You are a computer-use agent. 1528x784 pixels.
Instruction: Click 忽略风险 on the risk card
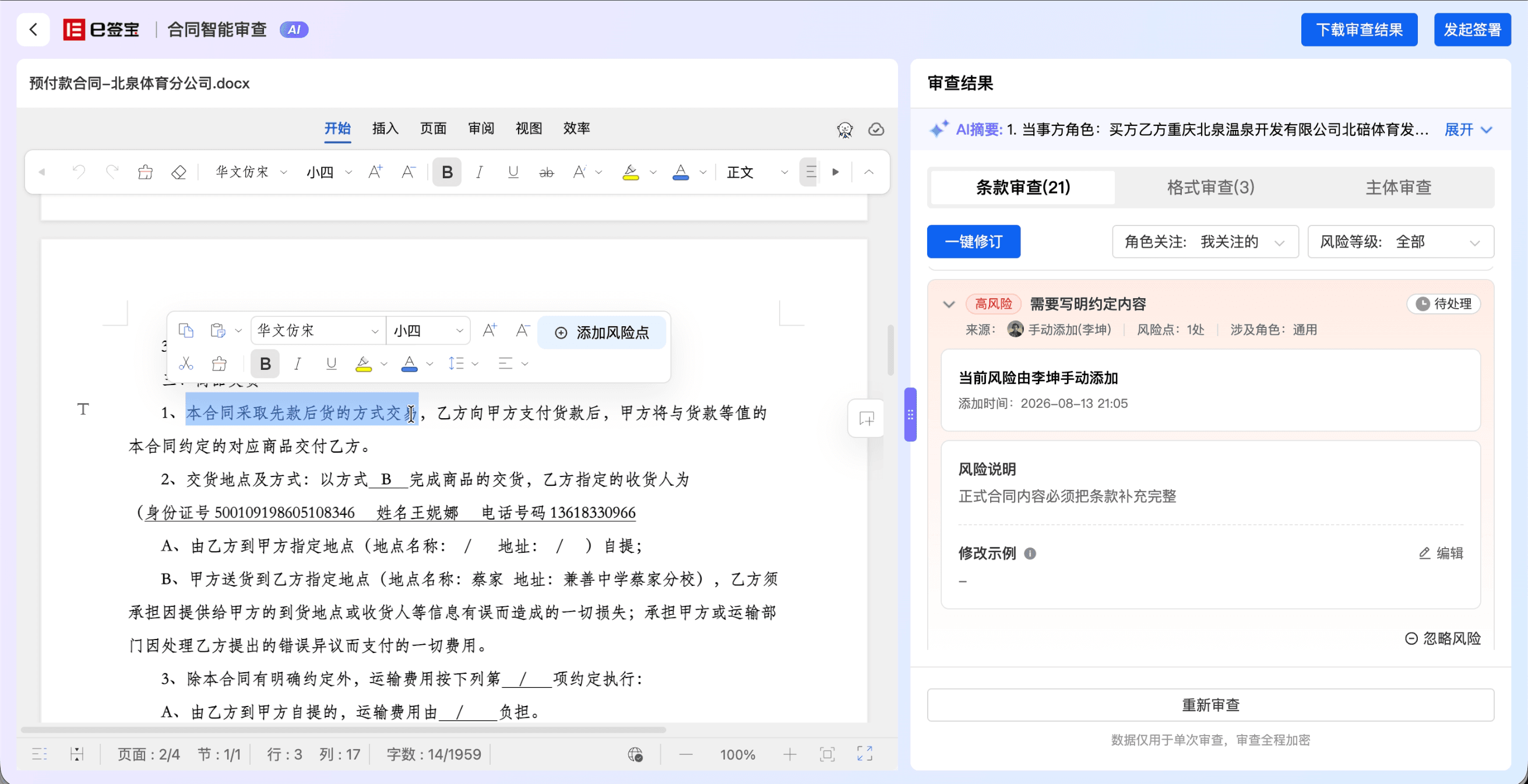(x=1442, y=638)
